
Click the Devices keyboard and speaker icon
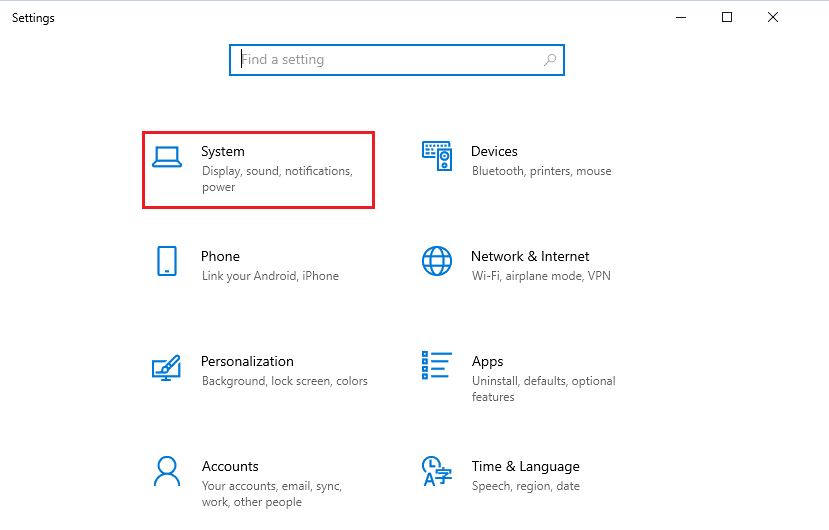coord(437,156)
